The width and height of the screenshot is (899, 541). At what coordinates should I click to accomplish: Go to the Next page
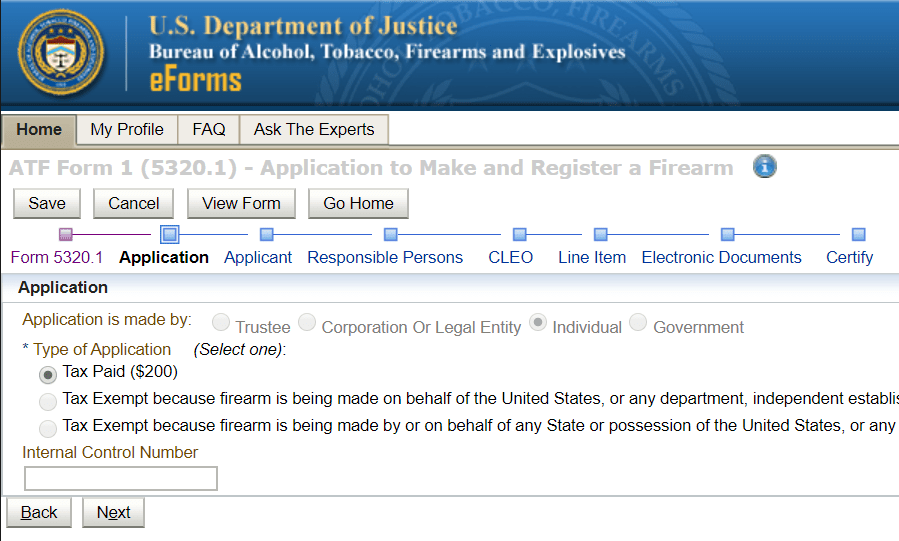point(114,512)
